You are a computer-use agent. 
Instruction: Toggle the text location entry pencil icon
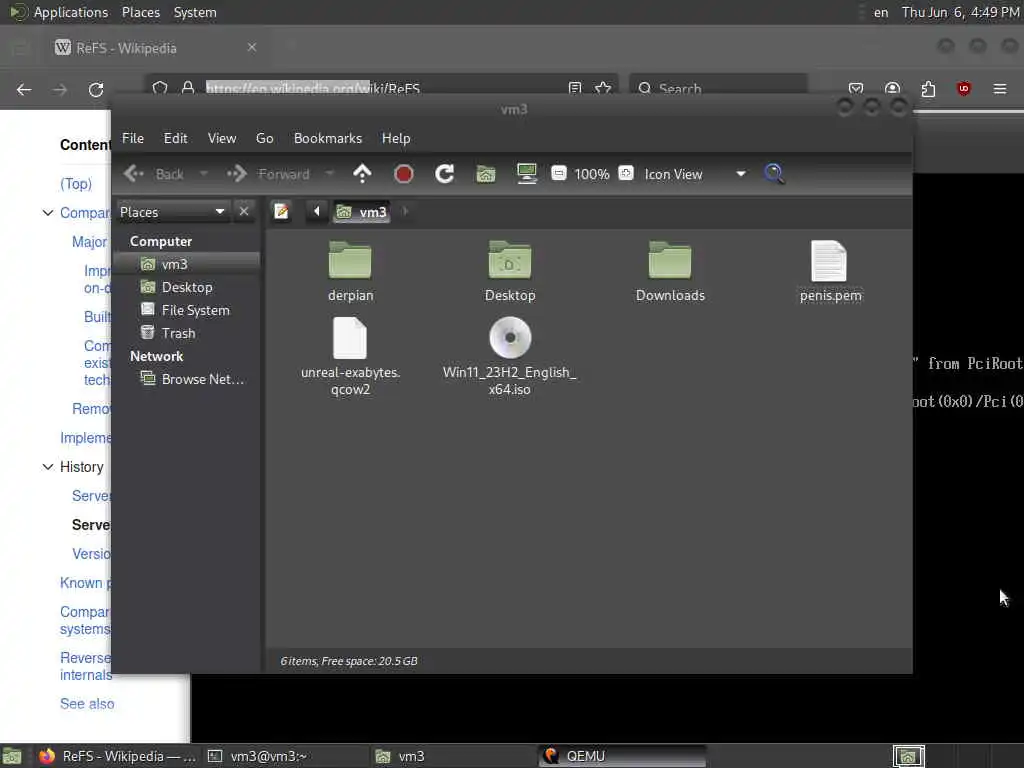click(x=281, y=212)
